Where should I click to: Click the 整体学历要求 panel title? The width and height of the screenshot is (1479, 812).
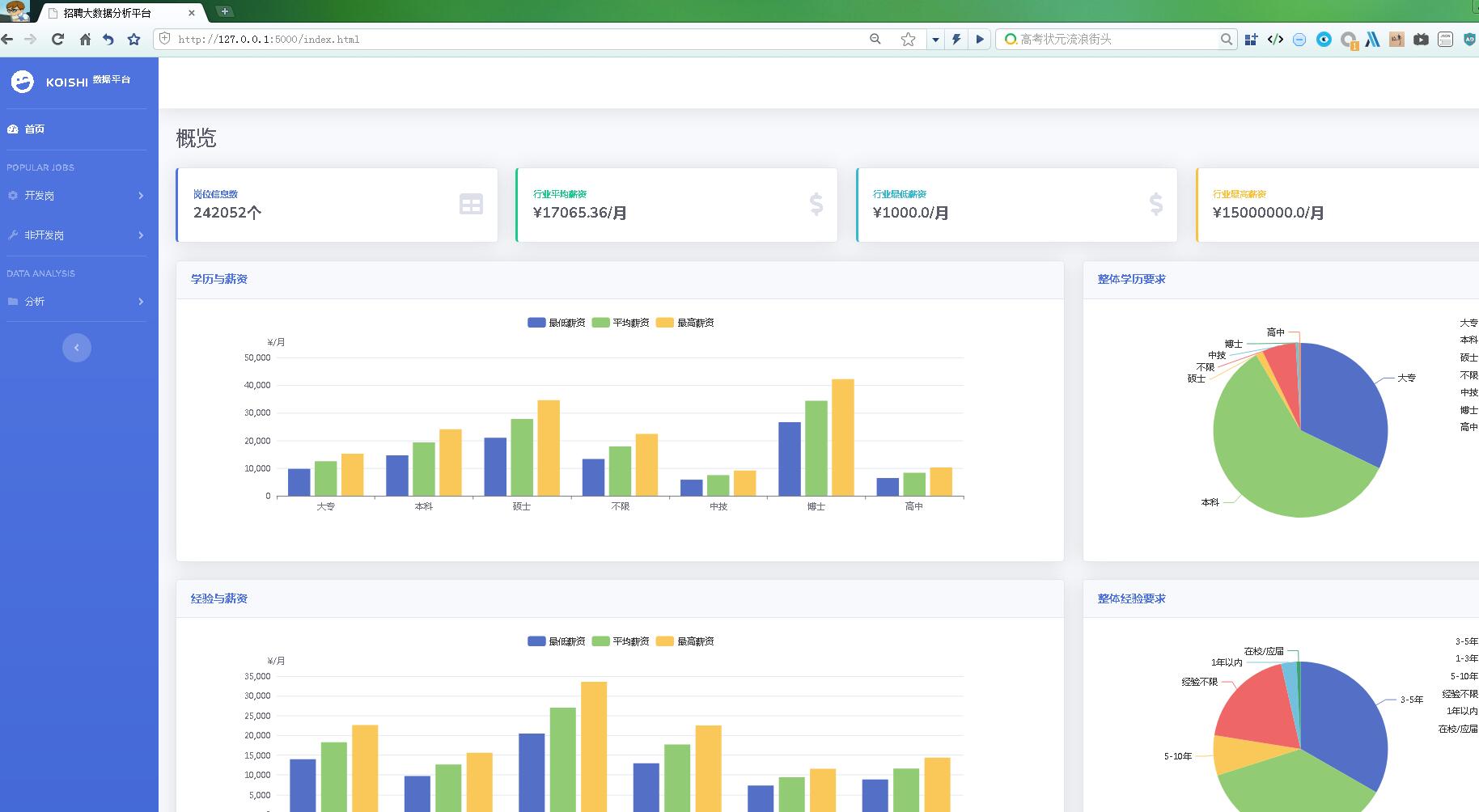pyautogui.click(x=1131, y=279)
